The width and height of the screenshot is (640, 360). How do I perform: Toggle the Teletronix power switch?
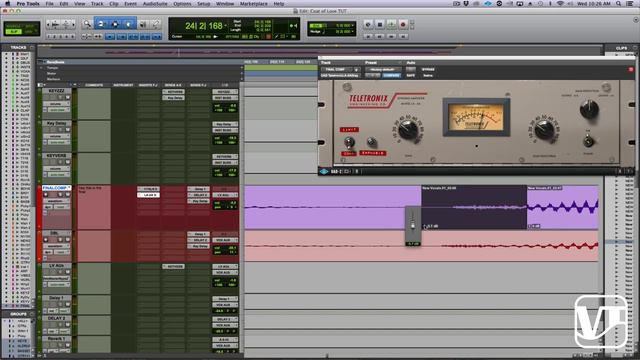588,141
